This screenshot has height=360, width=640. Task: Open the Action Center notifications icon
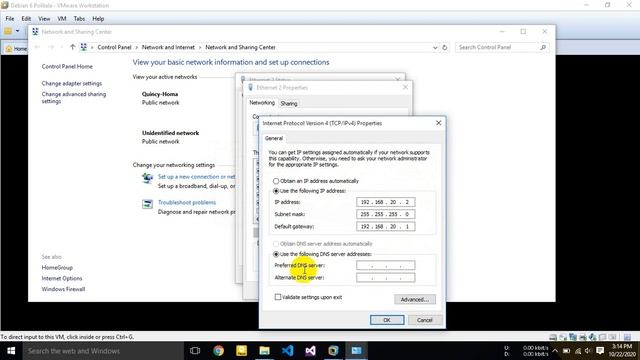point(600,351)
